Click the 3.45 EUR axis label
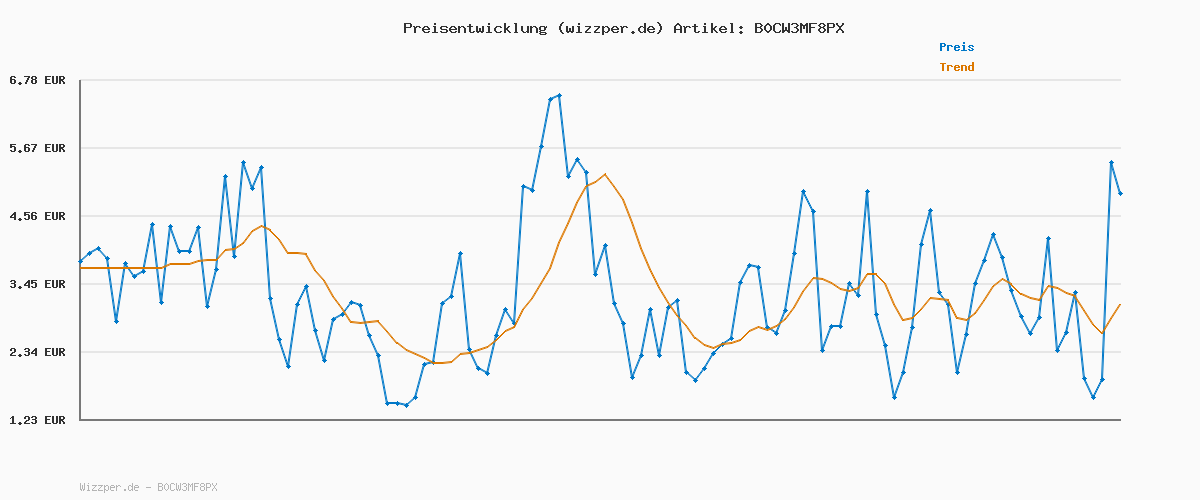Image resolution: width=1200 pixels, height=500 pixels. point(37,284)
